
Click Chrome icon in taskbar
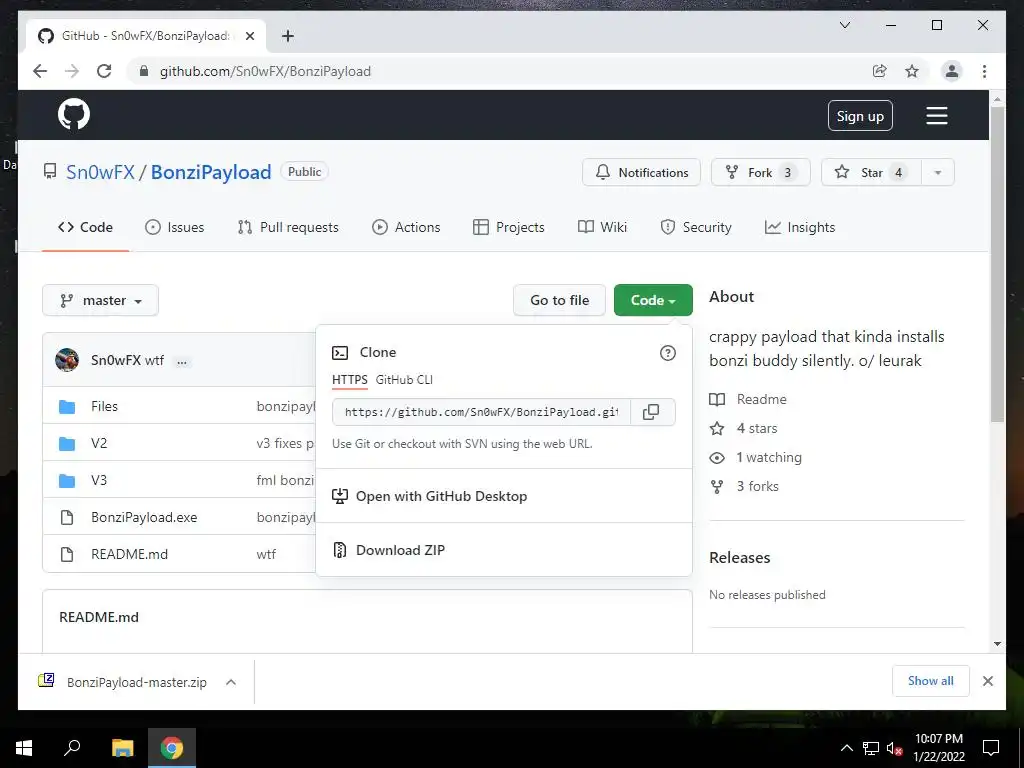172,748
